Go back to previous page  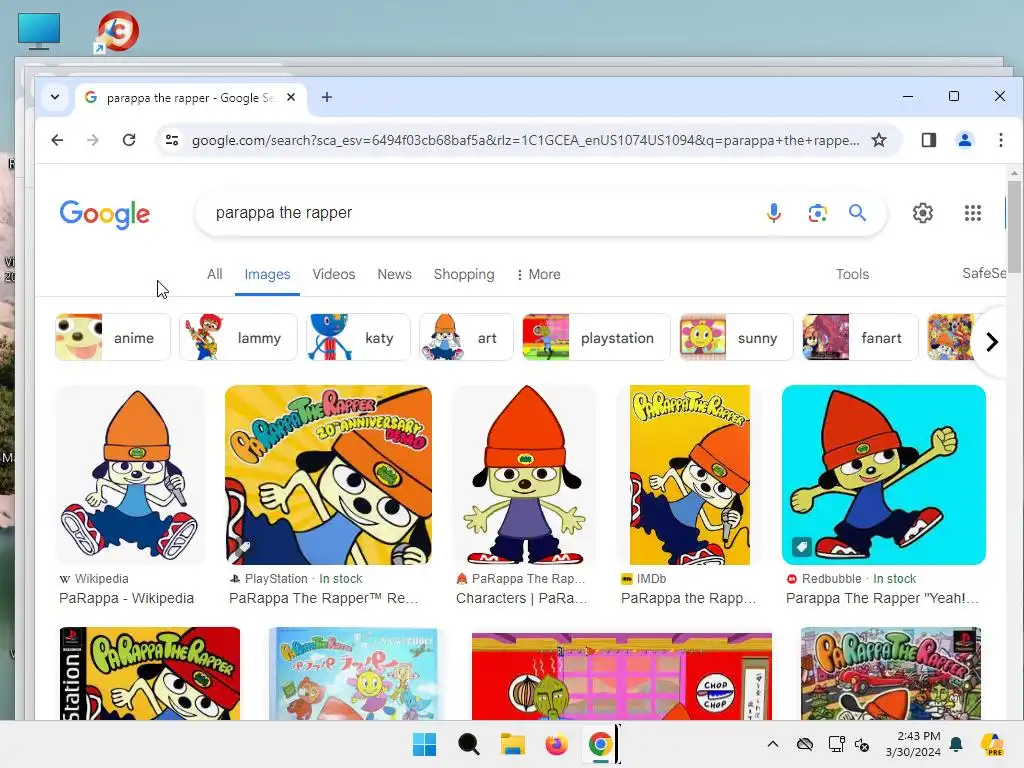[x=57, y=140]
